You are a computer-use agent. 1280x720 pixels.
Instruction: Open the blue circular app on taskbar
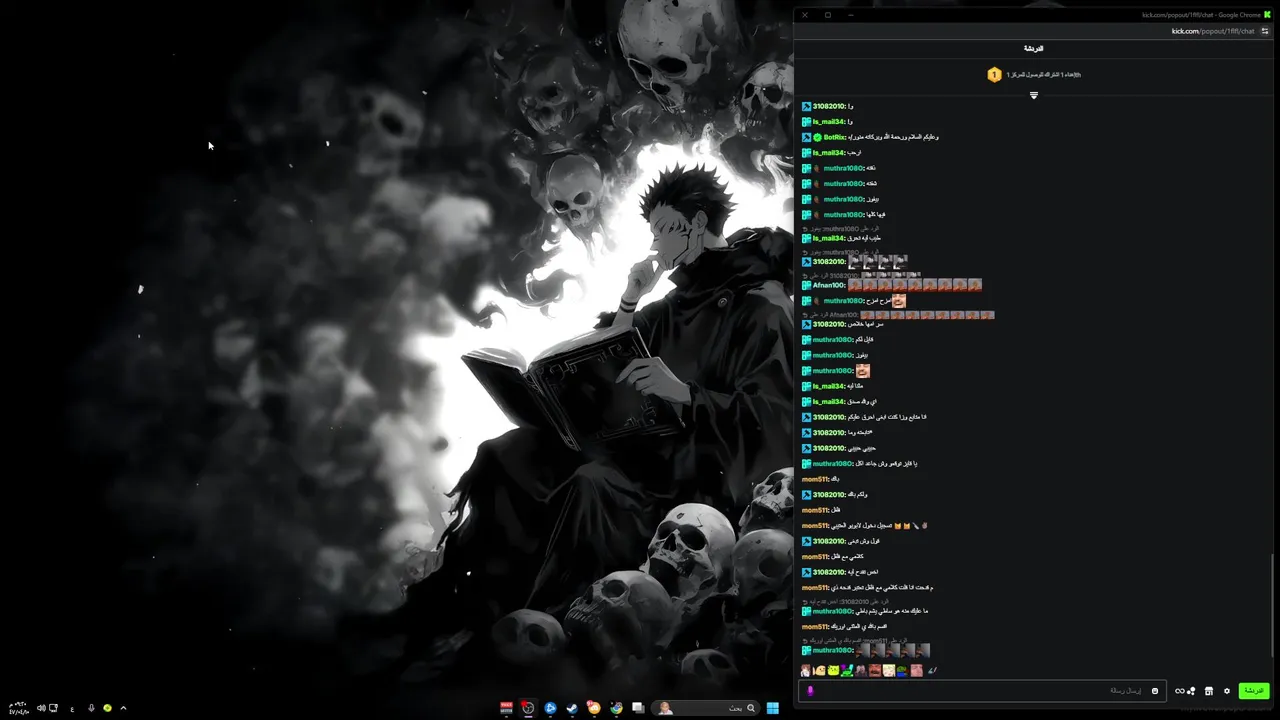tap(550, 708)
